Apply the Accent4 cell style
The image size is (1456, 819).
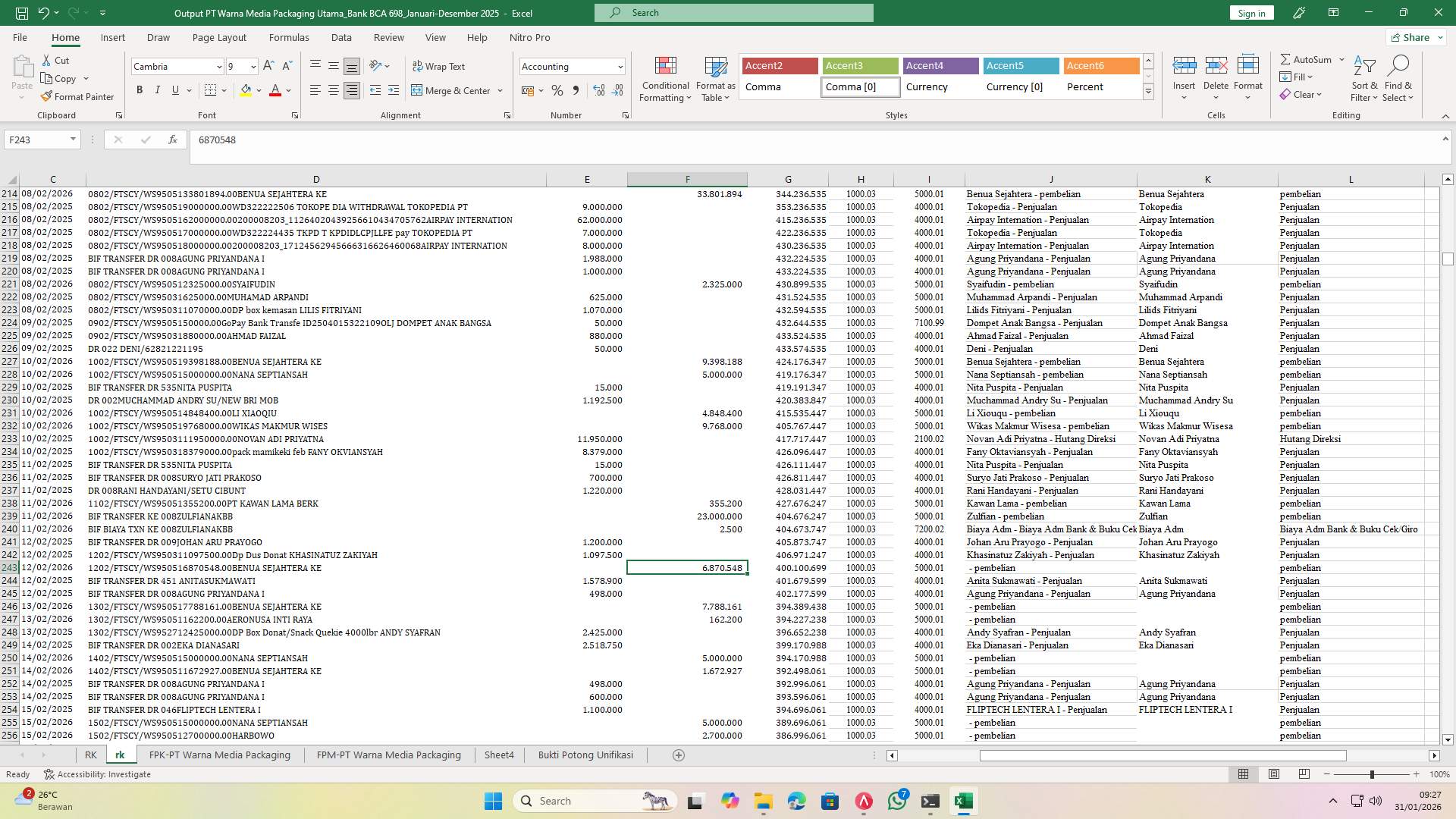(940, 66)
